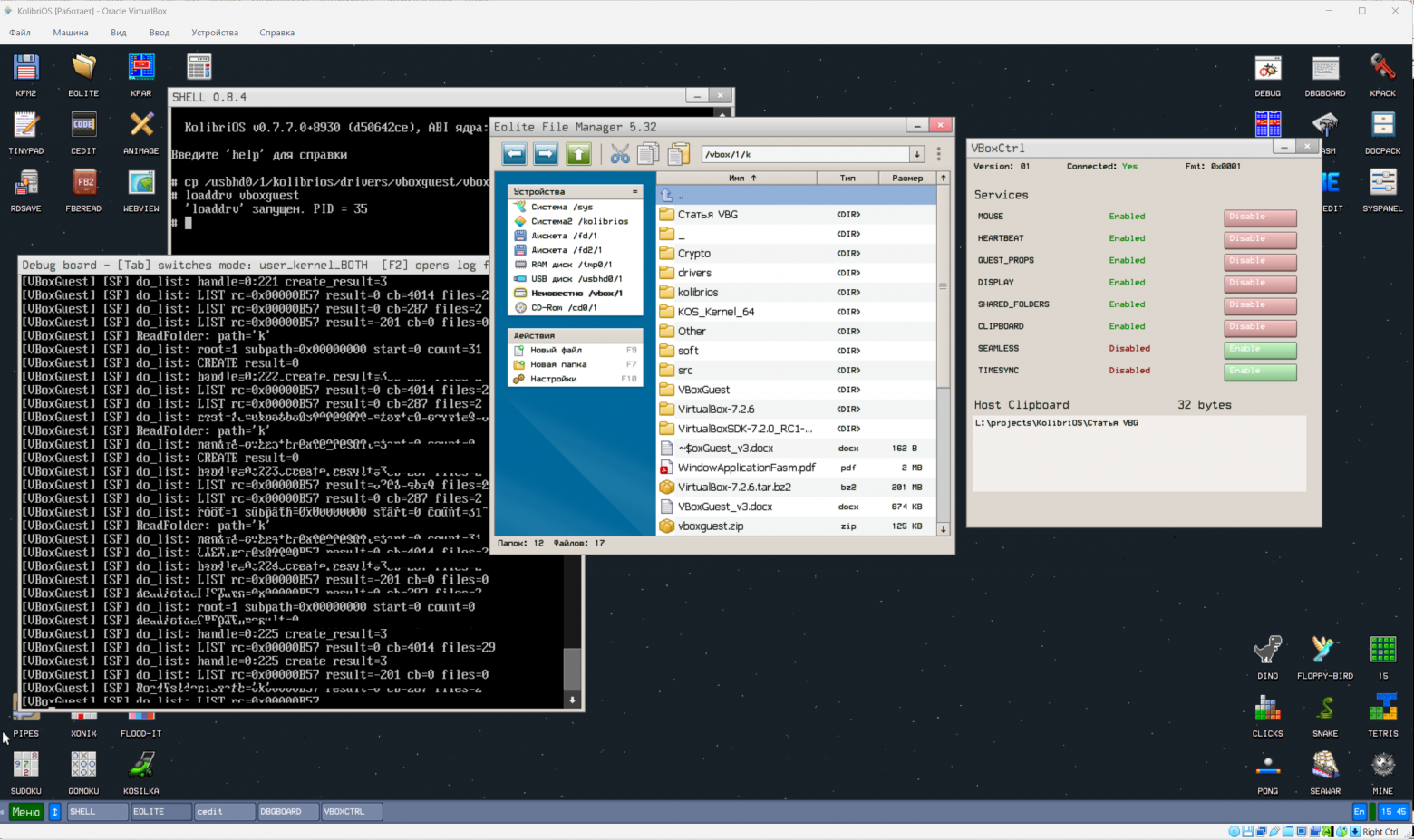The height and width of the screenshot is (840, 1414).
Task: Click the En keyboard layout indicator
Action: click(1359, 812)
